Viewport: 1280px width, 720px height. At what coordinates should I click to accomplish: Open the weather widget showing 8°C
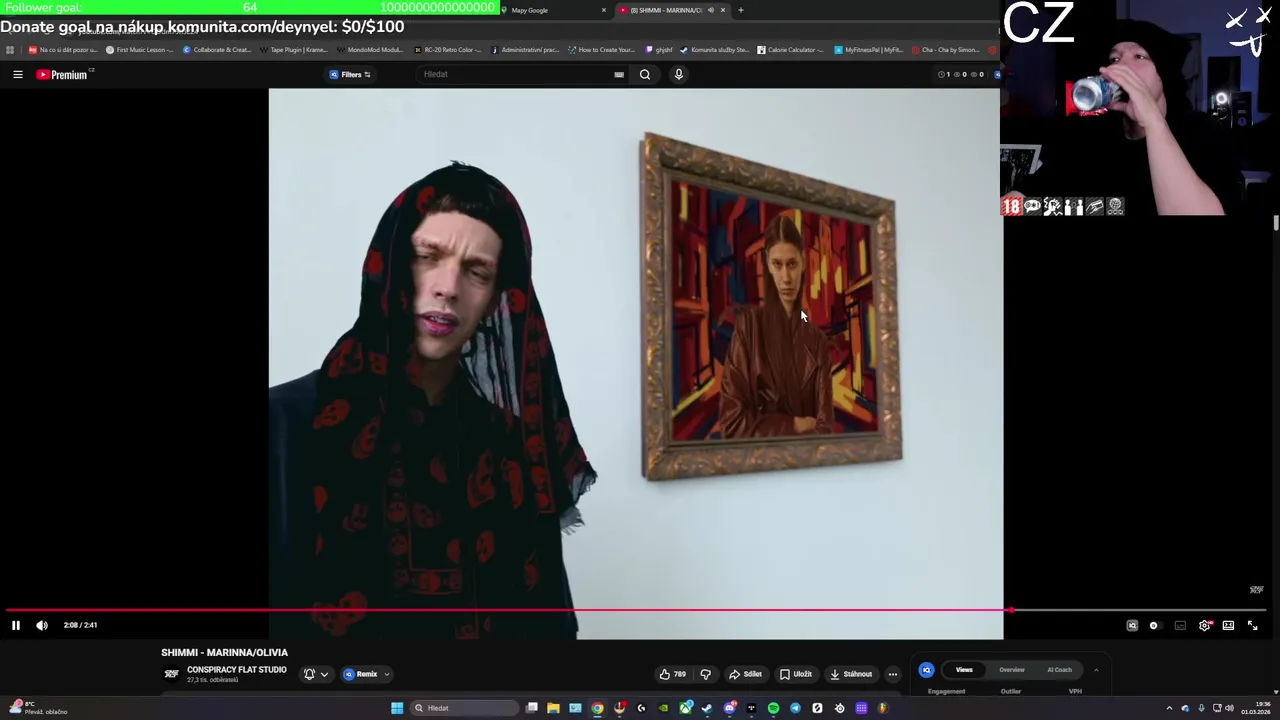[37, 708]
